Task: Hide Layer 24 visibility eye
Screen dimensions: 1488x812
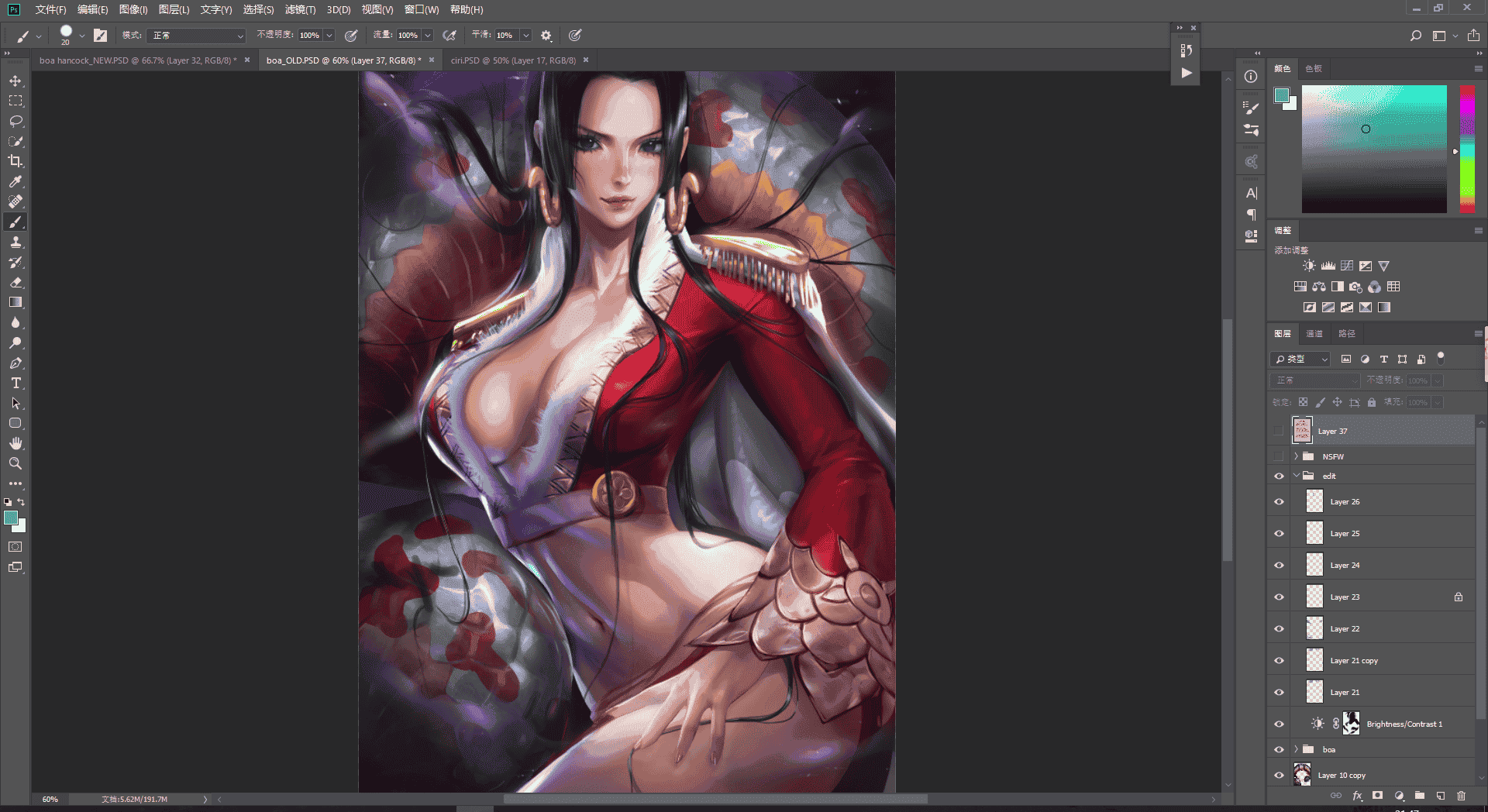Action: [1279, 565]
